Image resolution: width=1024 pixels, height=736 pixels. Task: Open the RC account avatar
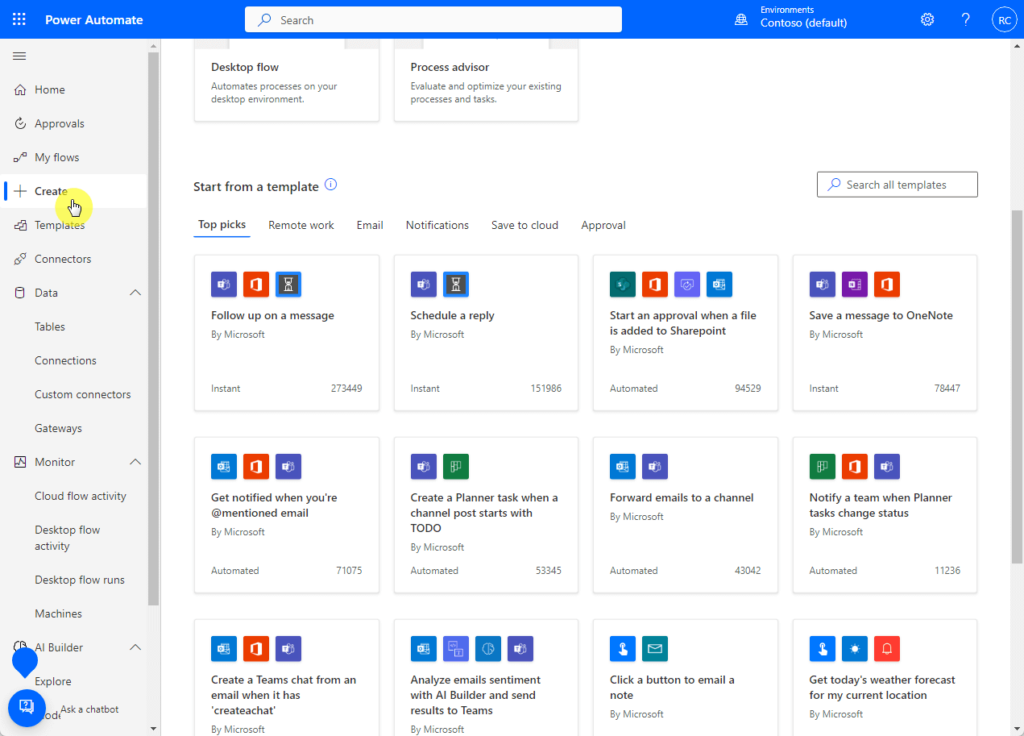(x=1004, y=20)
